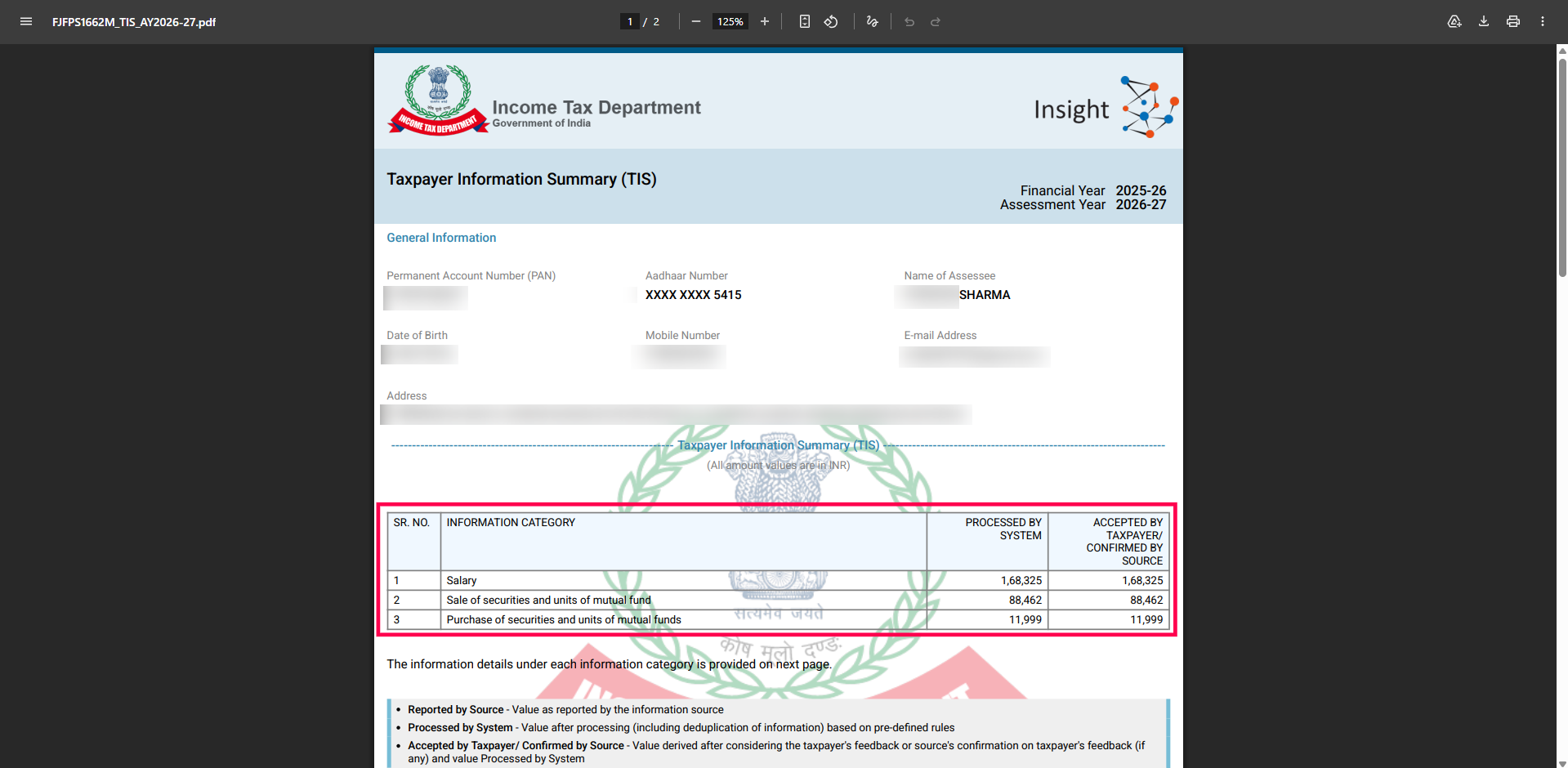Click the 125% zoom level field
Screen dimensions: 1568x768
(x=730, y=22)
